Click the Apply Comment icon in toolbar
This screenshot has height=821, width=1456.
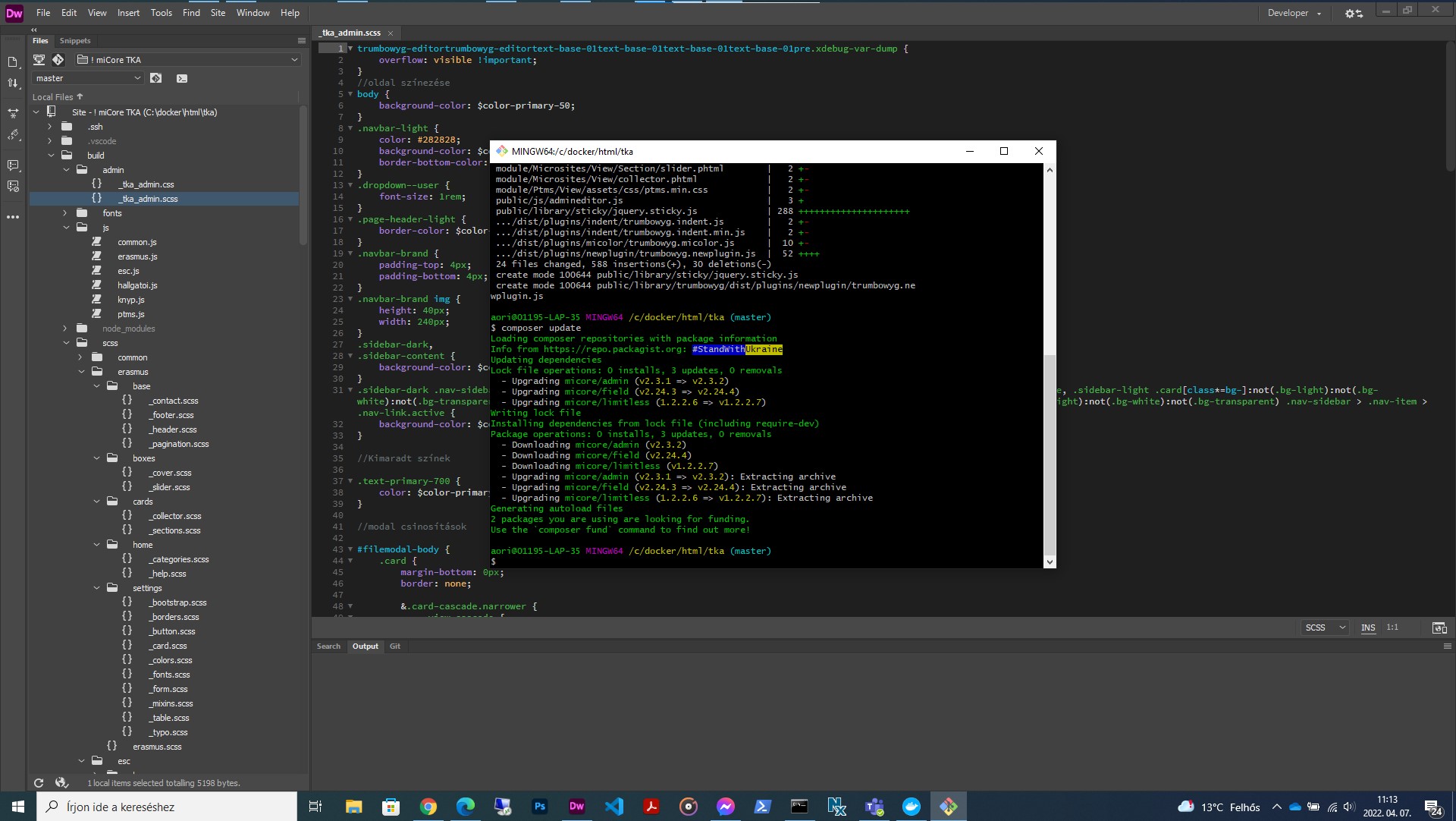click(13, 165)
